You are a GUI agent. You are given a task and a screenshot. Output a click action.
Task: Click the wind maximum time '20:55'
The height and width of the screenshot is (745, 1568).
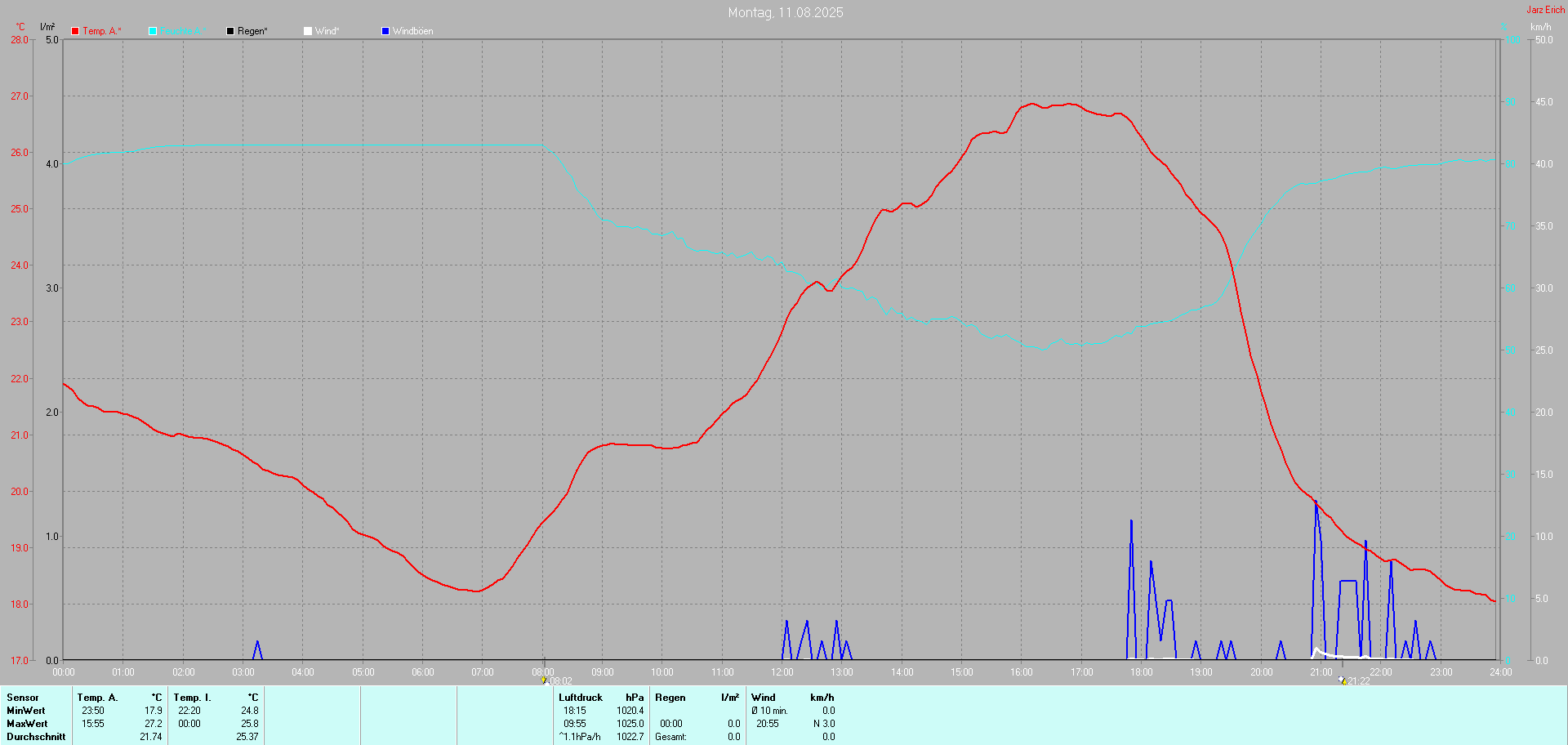coord(768,724)
